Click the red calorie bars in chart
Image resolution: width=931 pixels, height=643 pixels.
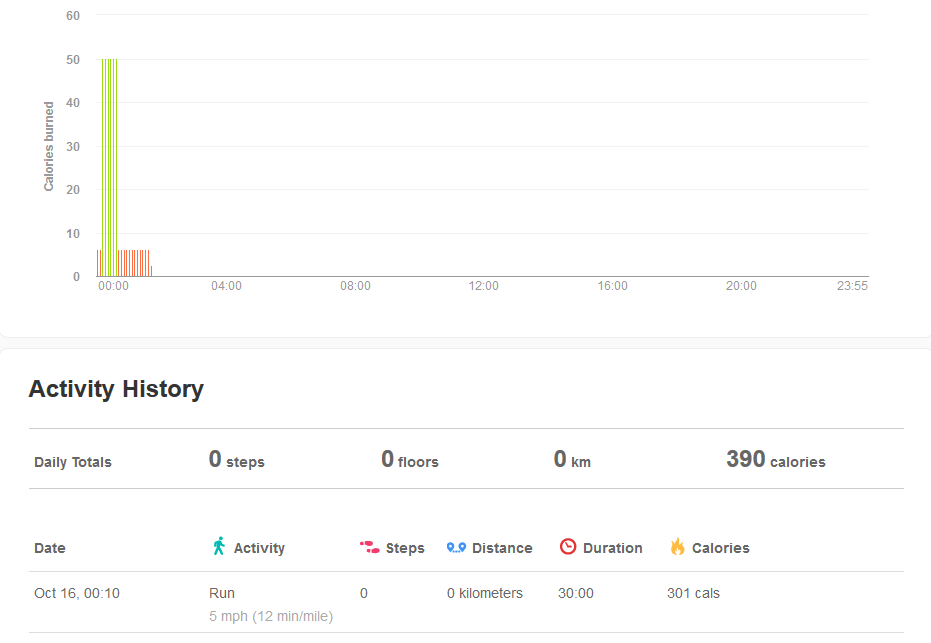pyautogui.click(x=134, y=263)
